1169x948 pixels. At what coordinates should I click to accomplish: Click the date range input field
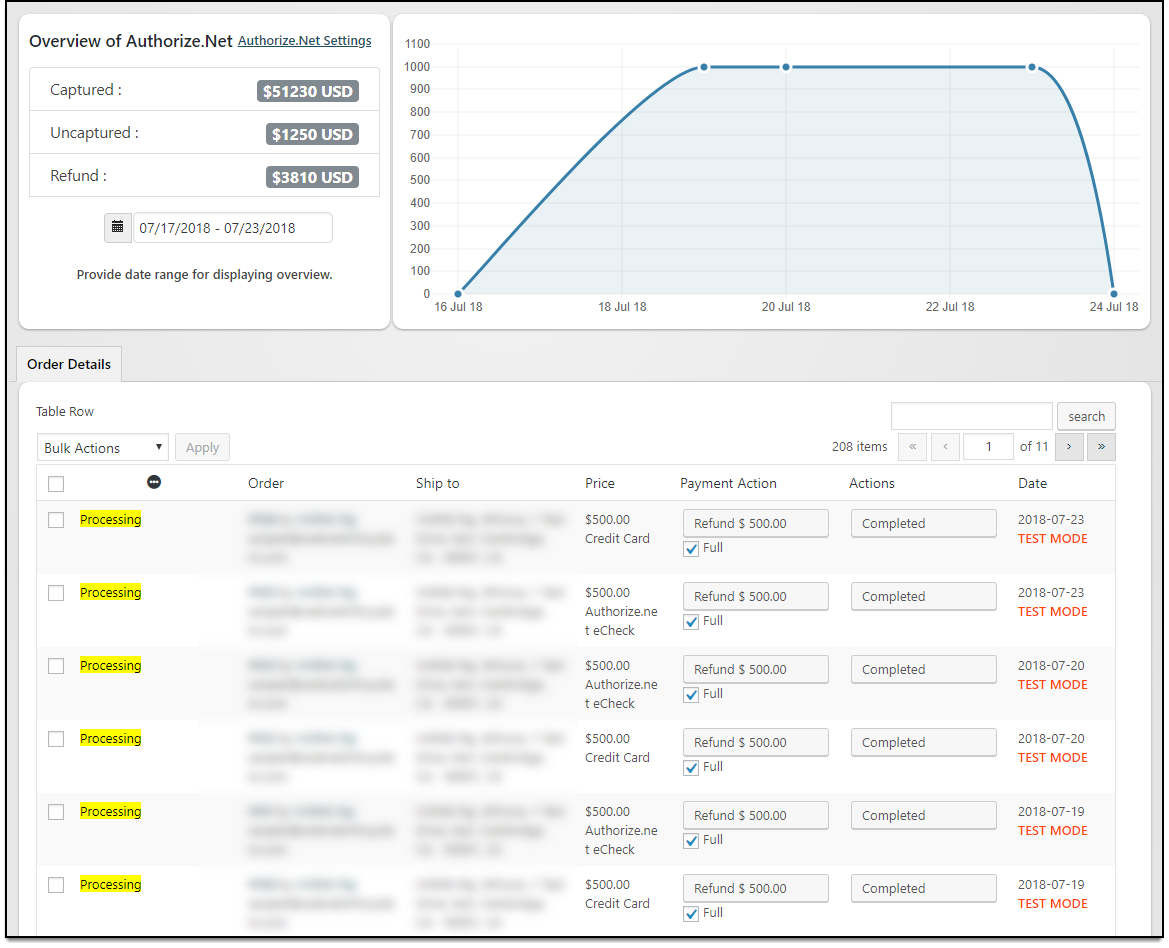(233, 227)
